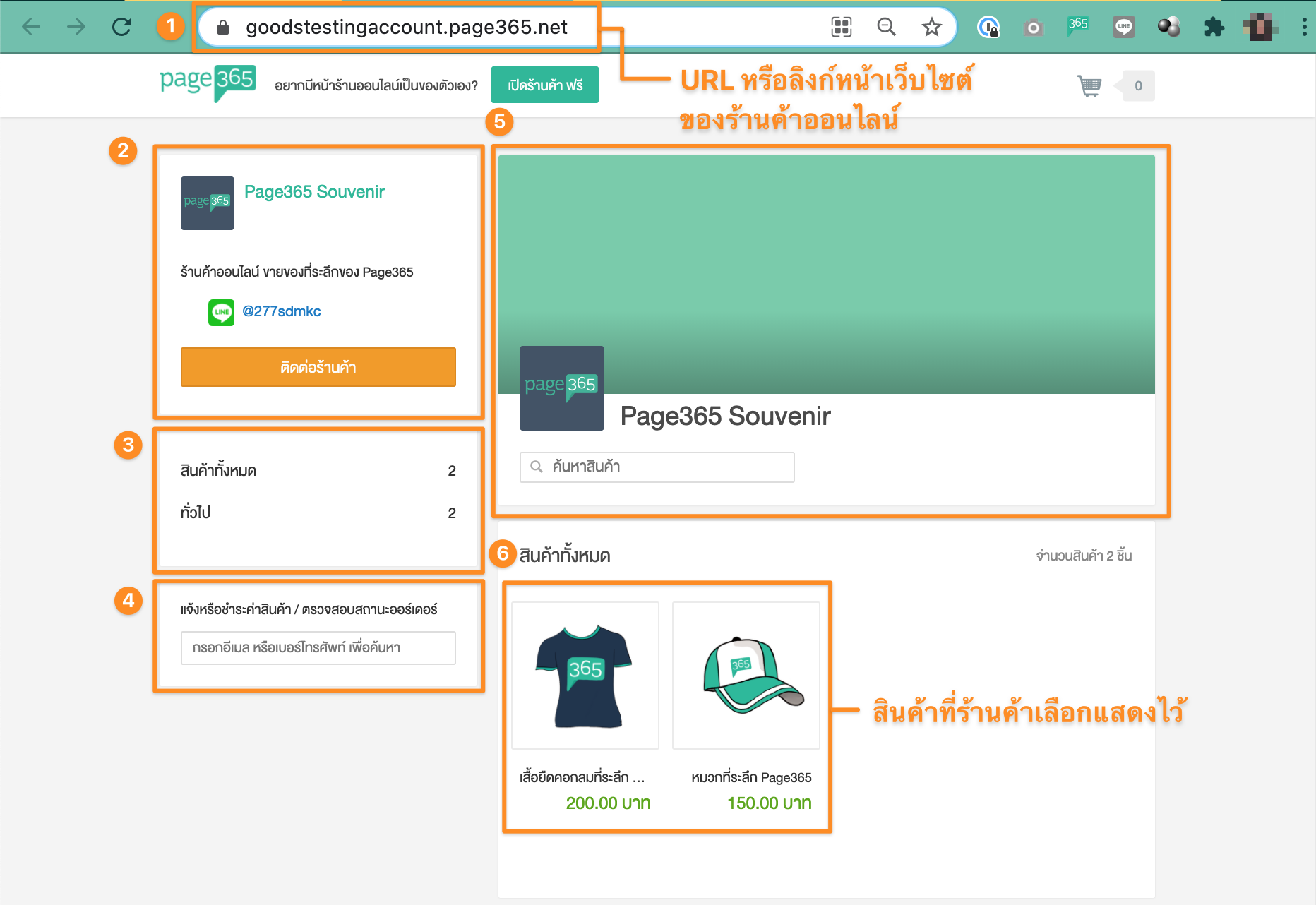Viewport: 1316px width, 905px height.
Task: Select the สินค้าทั้งหมด category in sidebar
Action: (x=318, y=471)
